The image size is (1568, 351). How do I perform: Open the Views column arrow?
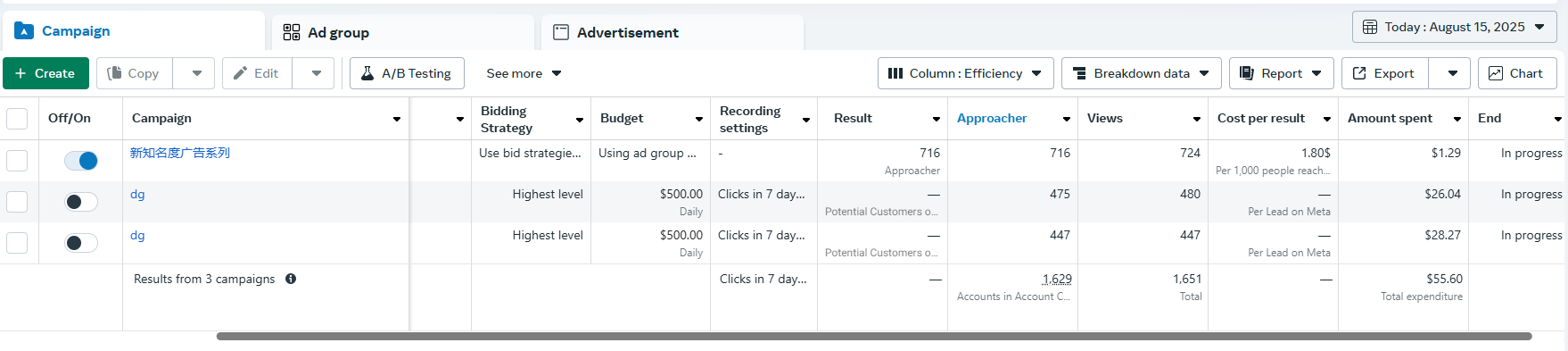1197,119
